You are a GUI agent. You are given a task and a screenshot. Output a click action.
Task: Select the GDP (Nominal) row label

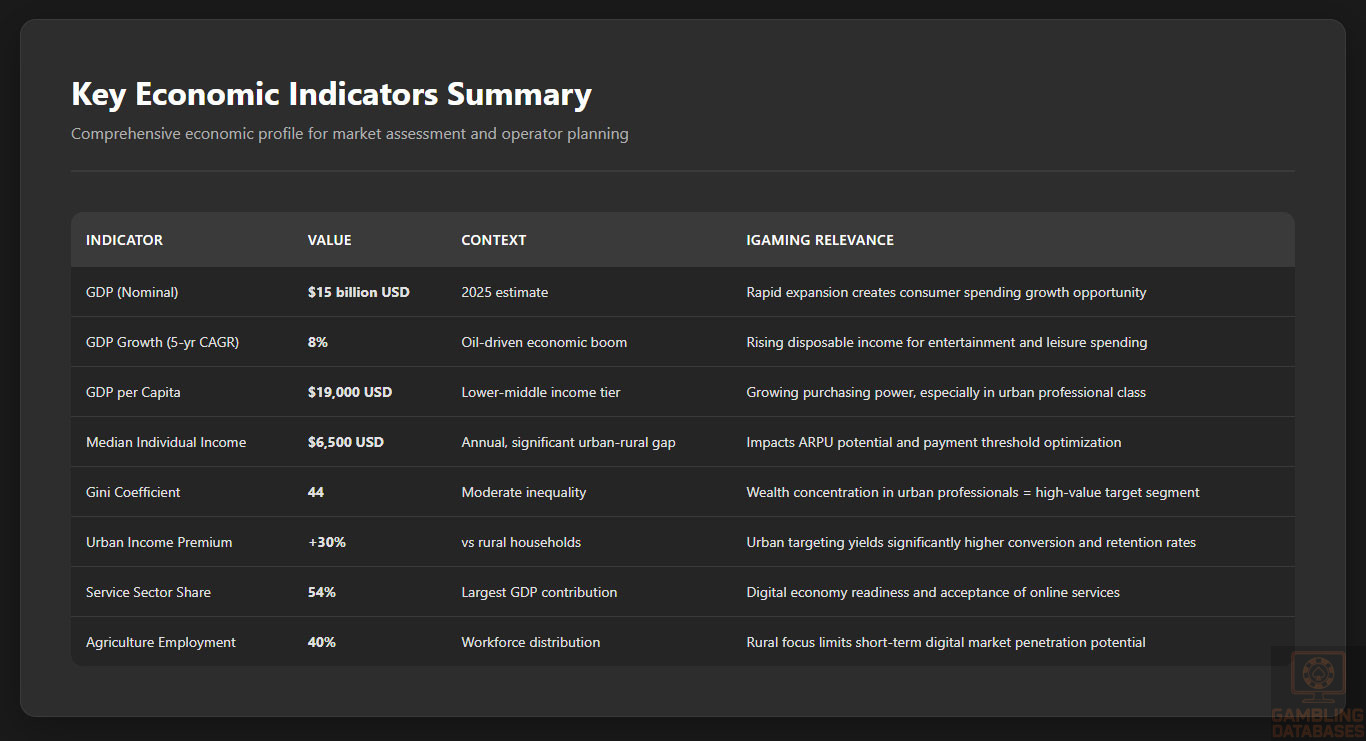click(132, 293)
